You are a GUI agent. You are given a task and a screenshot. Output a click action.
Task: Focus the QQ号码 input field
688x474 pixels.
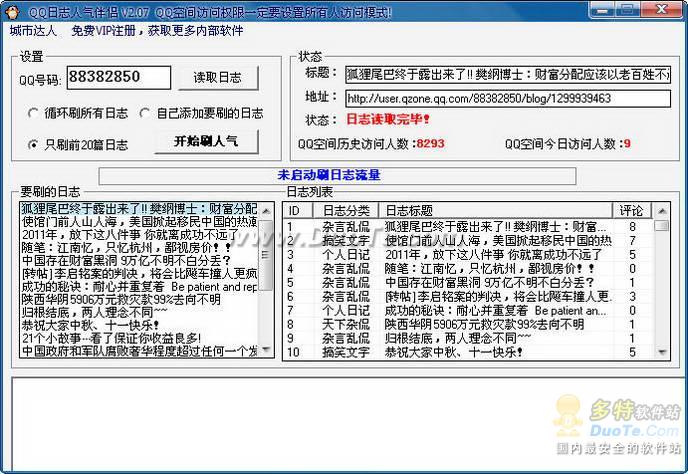(x=118, y=78)
